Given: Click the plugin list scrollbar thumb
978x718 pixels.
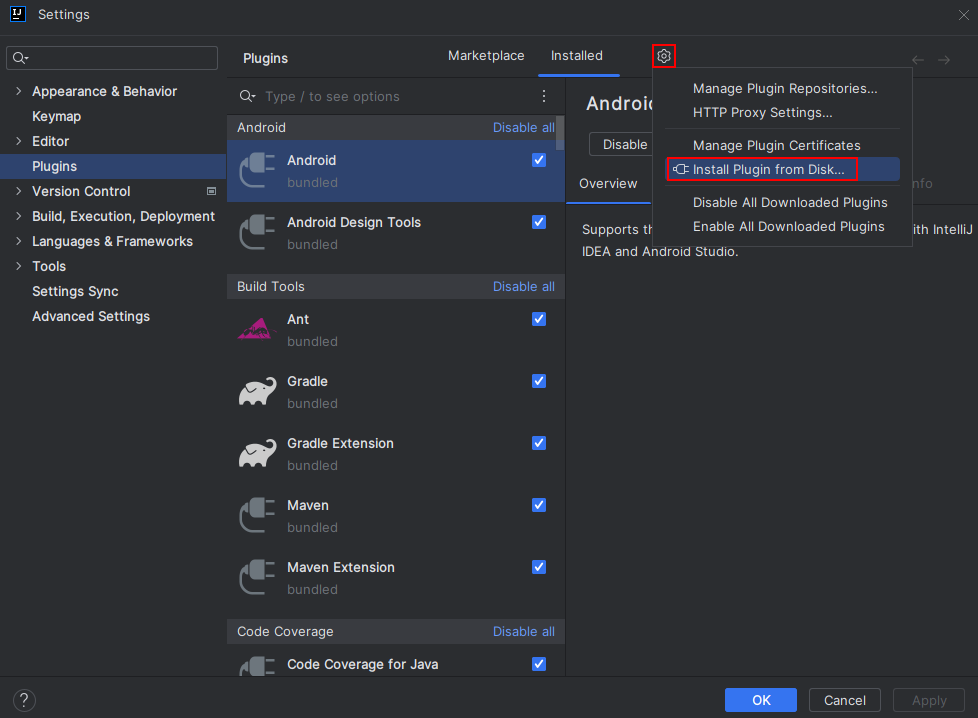Looking at the screenshot, I should tap(560, 133).
